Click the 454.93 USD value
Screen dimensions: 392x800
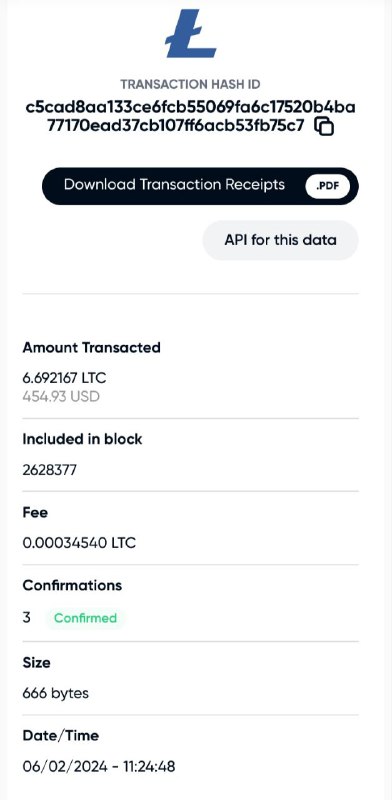pyautogui.click(x=61, y=396)
